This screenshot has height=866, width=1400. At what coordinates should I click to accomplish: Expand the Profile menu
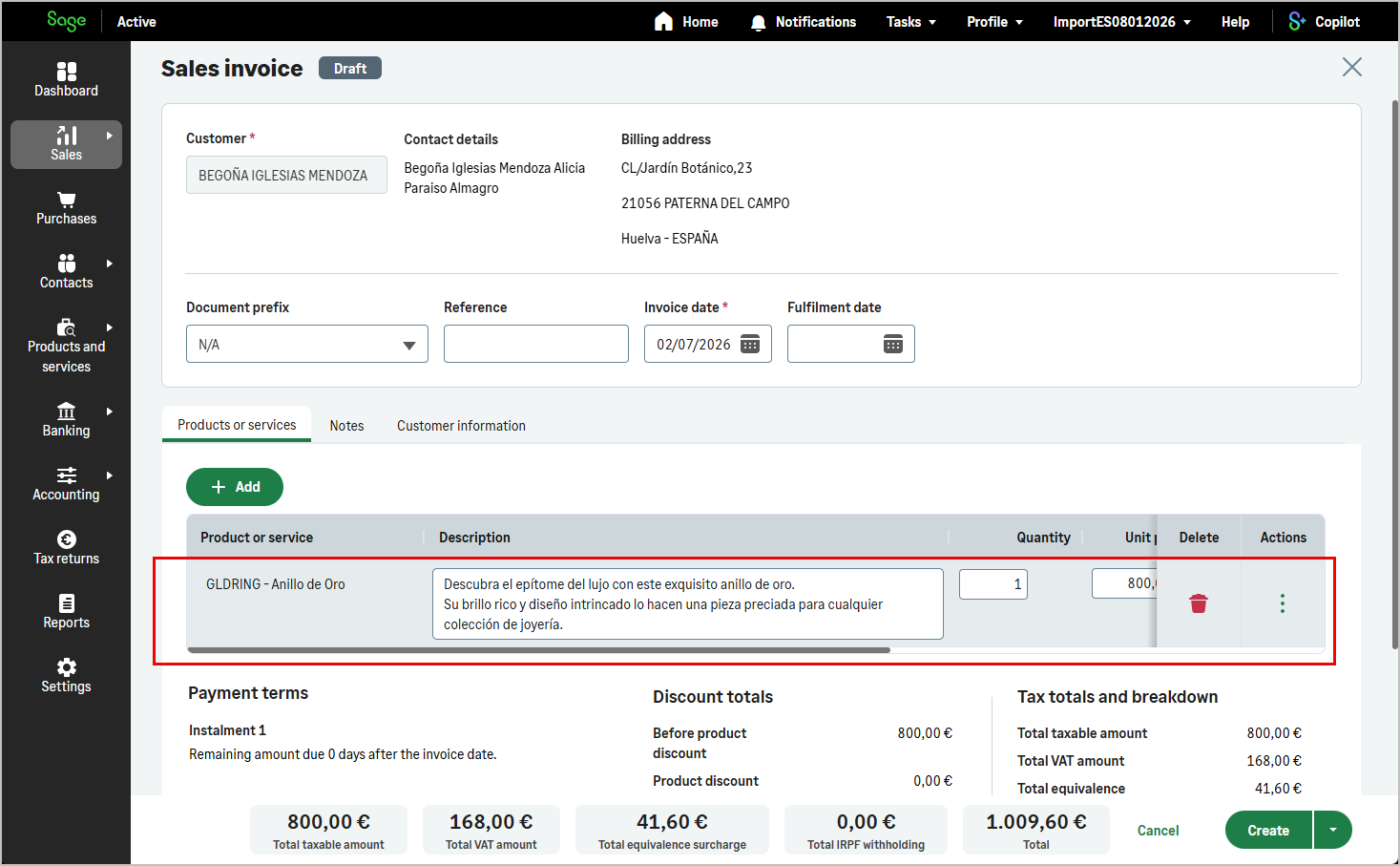pos(994,22)
